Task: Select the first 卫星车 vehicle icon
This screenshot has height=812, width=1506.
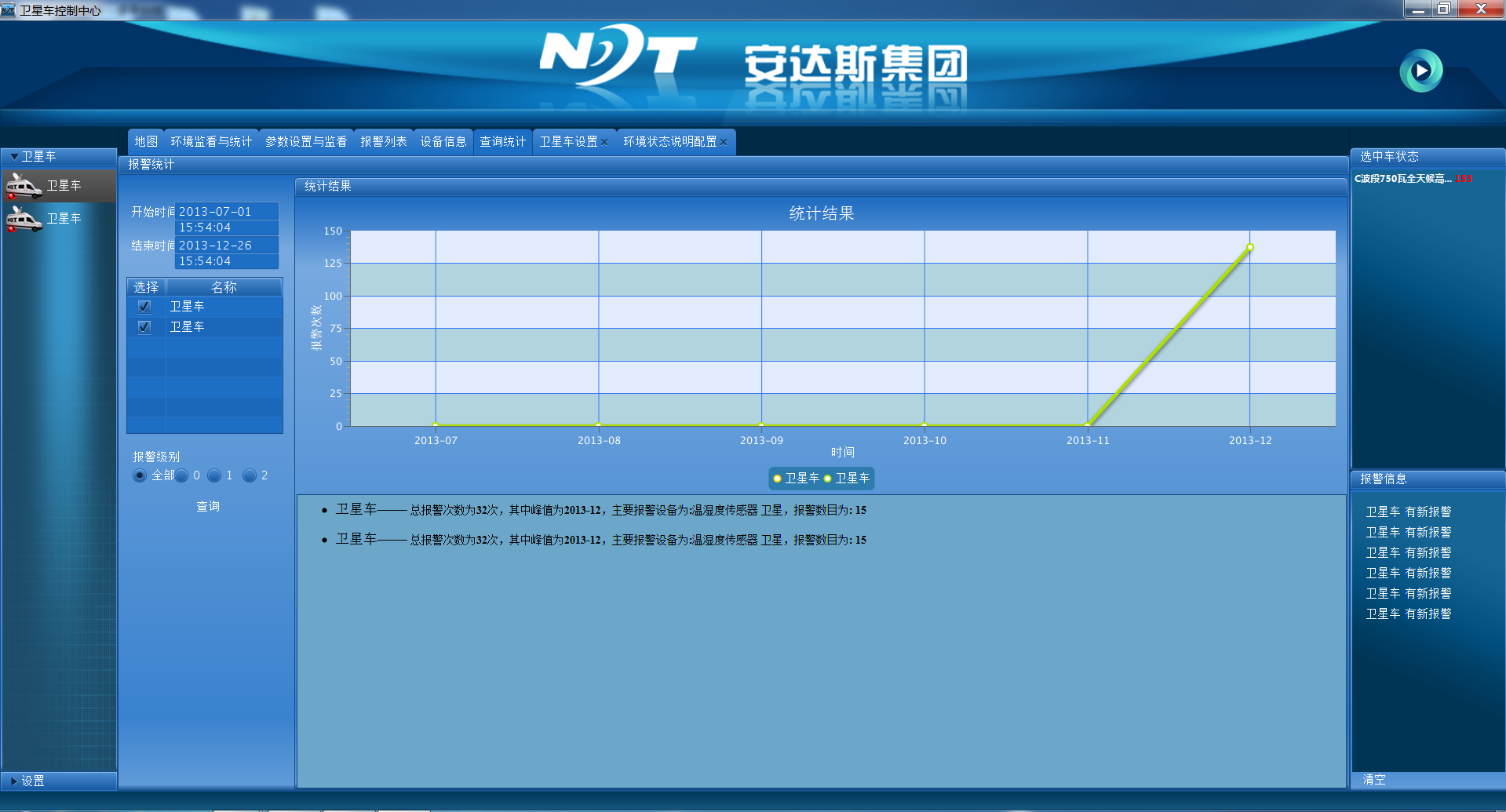Action: click(x=24, y=186)
